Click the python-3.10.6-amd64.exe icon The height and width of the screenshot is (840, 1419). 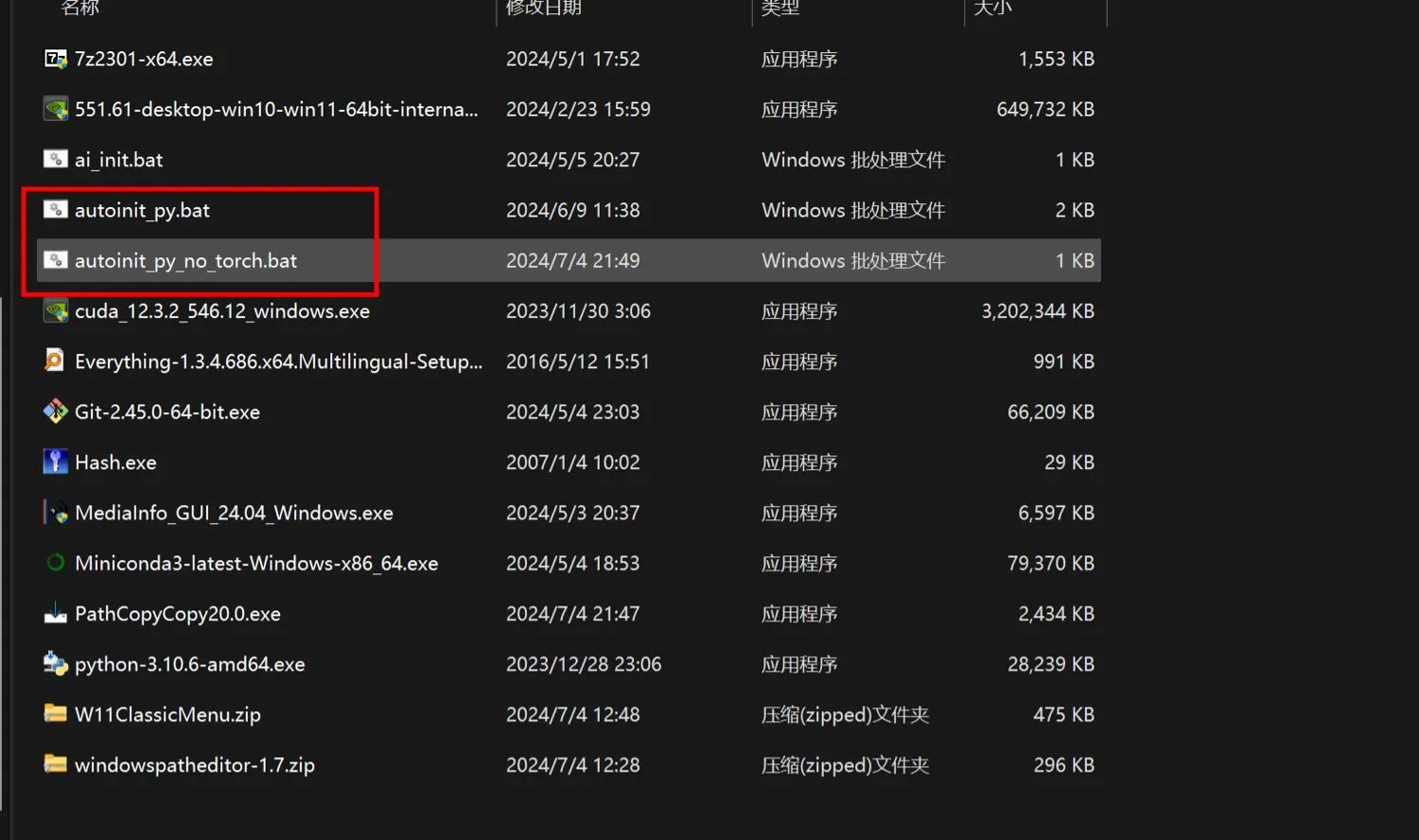click(56, 664)
